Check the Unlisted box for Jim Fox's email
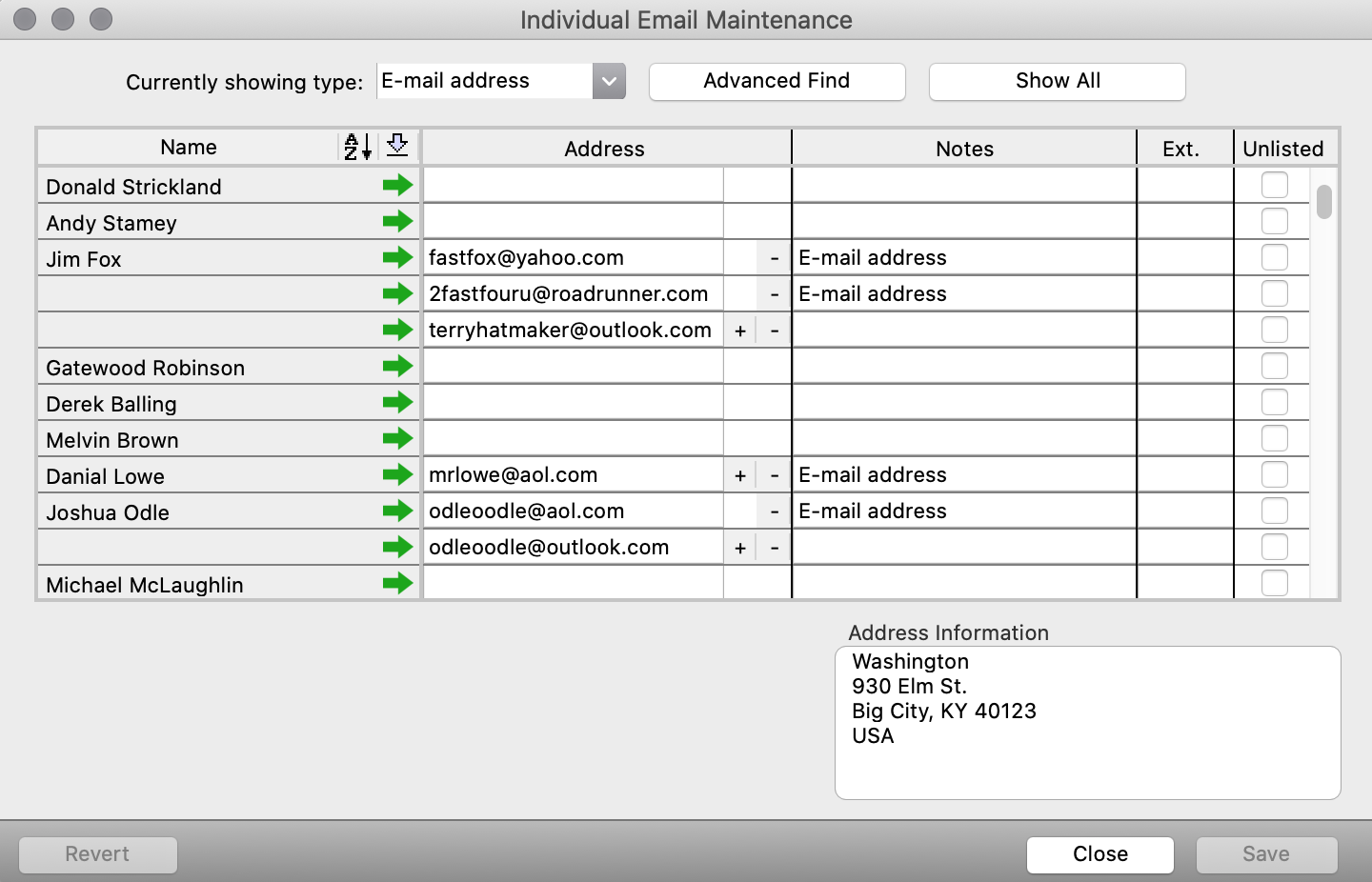Image resolution: width=1372 pixels, height=882 pixels. coord(1274,257)
